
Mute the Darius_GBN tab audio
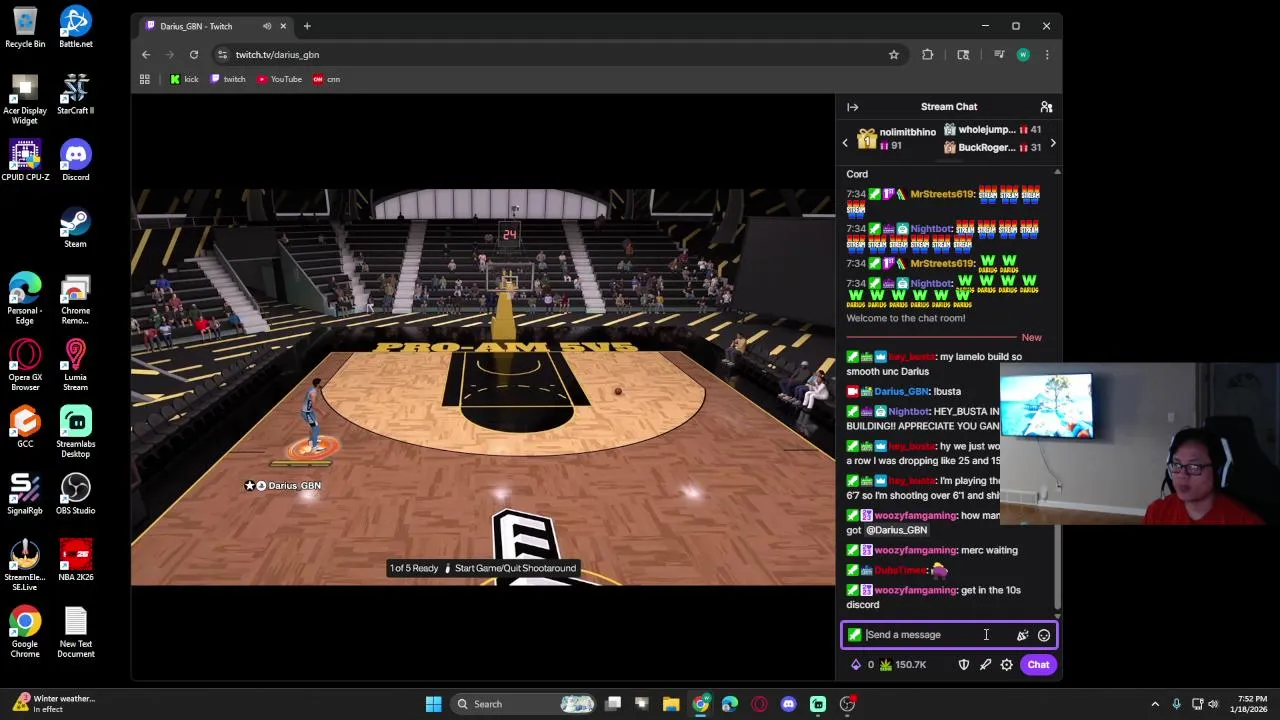(267, 26)
